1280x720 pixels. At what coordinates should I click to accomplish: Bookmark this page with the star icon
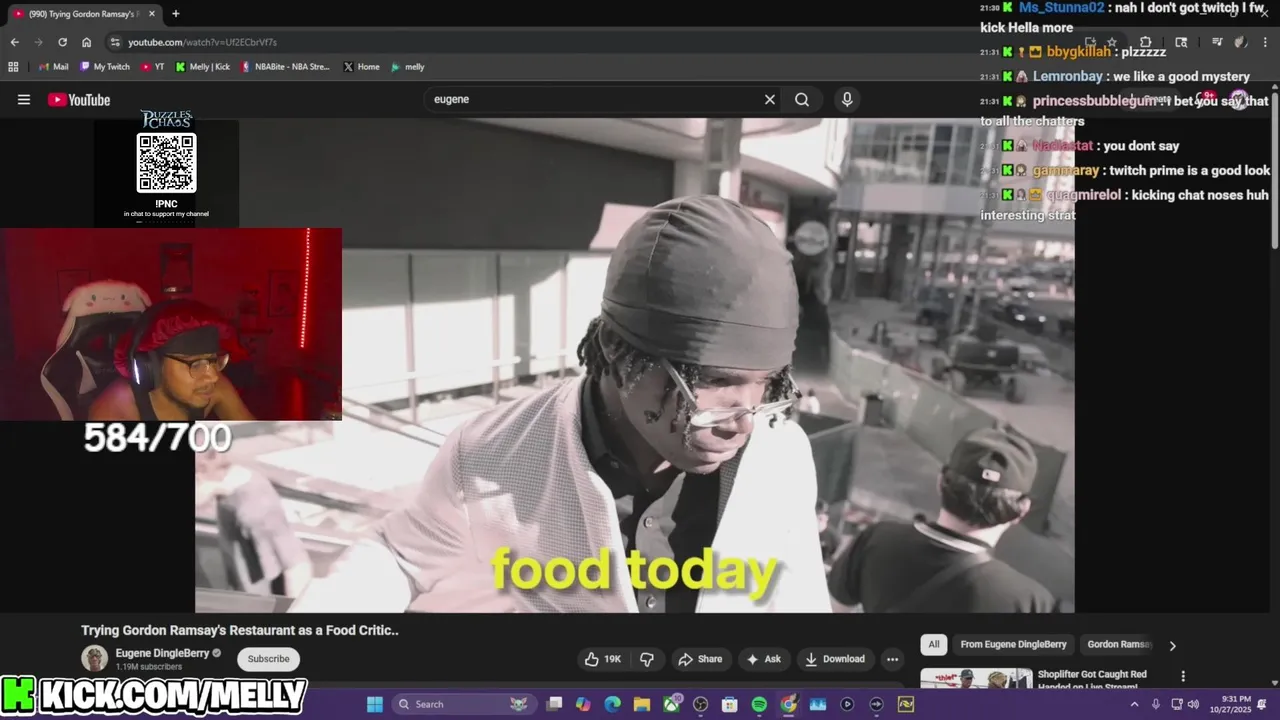coord(1111,42)
